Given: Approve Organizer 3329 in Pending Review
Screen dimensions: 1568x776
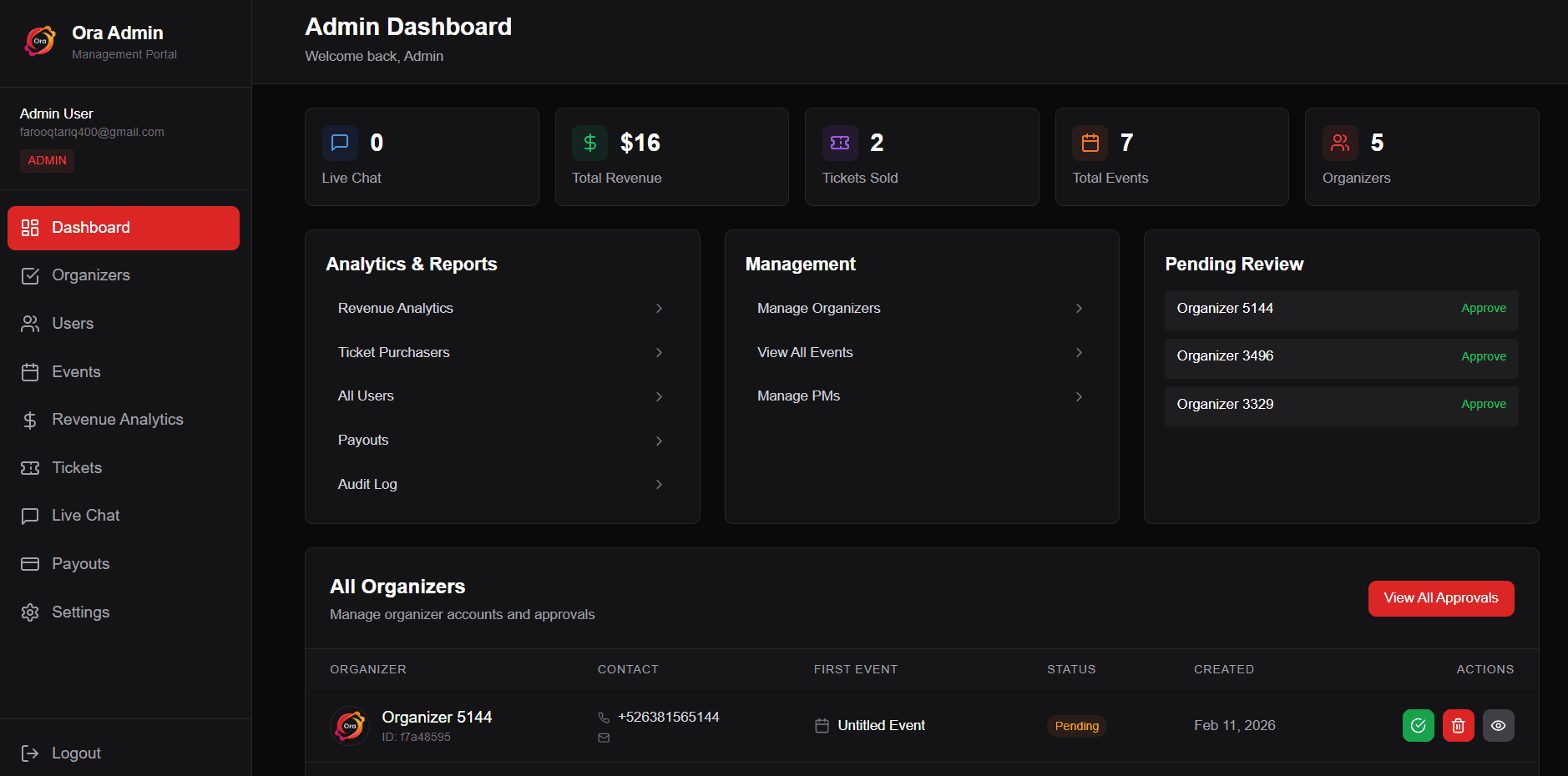Looking at the screenshot, I should coord(1482,404).
